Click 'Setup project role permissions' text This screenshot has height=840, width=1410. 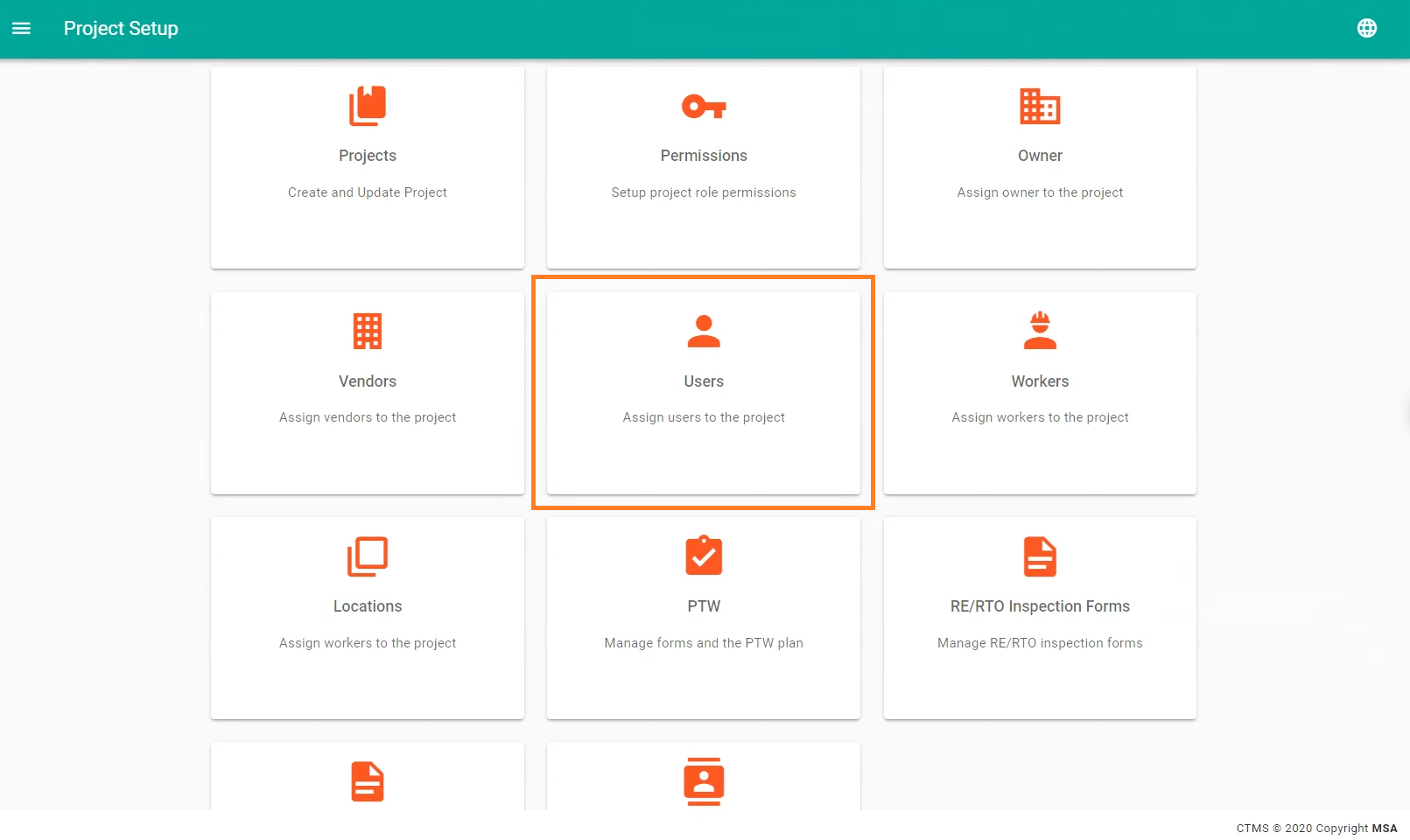point(704,192)
